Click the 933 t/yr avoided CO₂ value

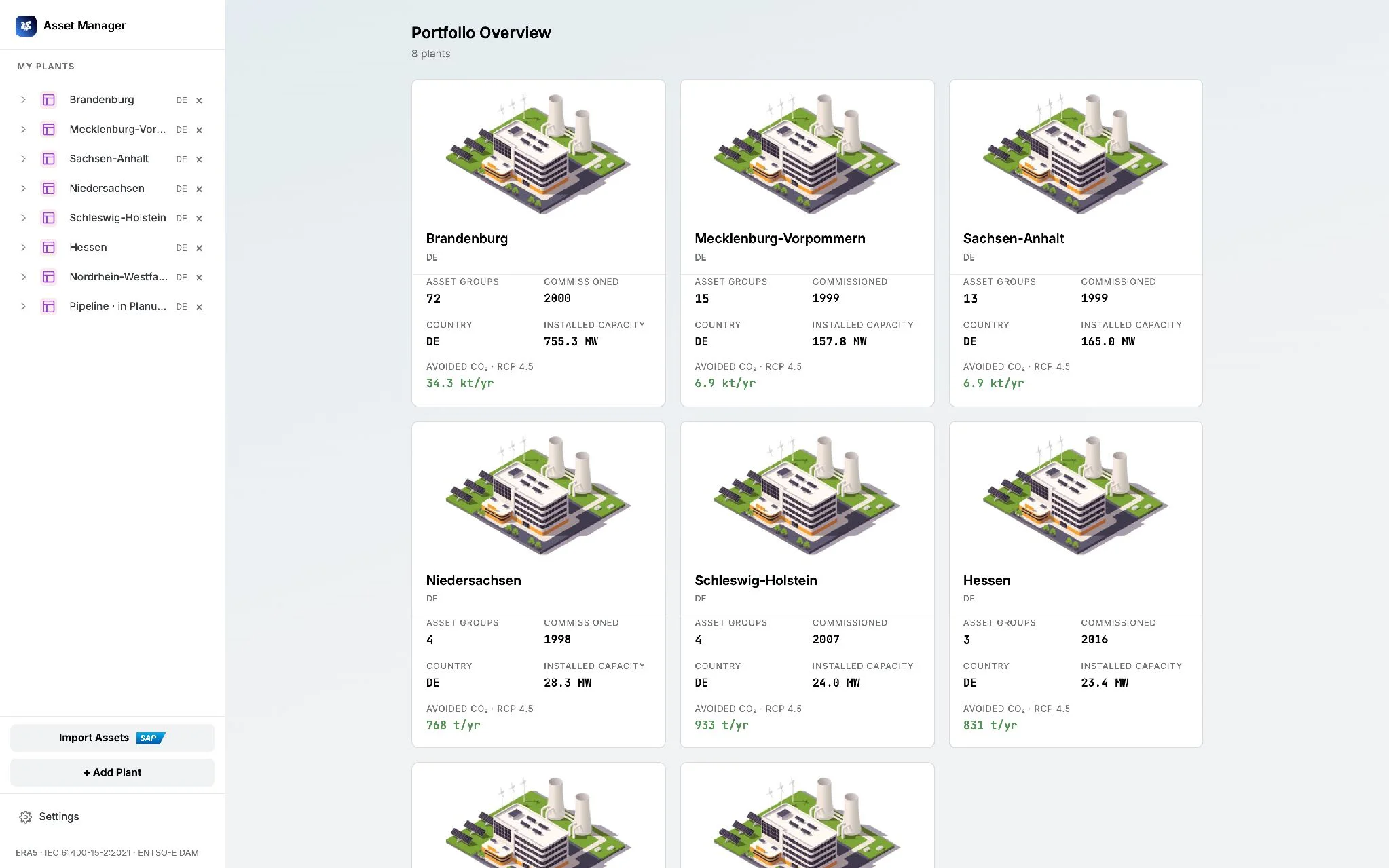click(x=722, y=725)
